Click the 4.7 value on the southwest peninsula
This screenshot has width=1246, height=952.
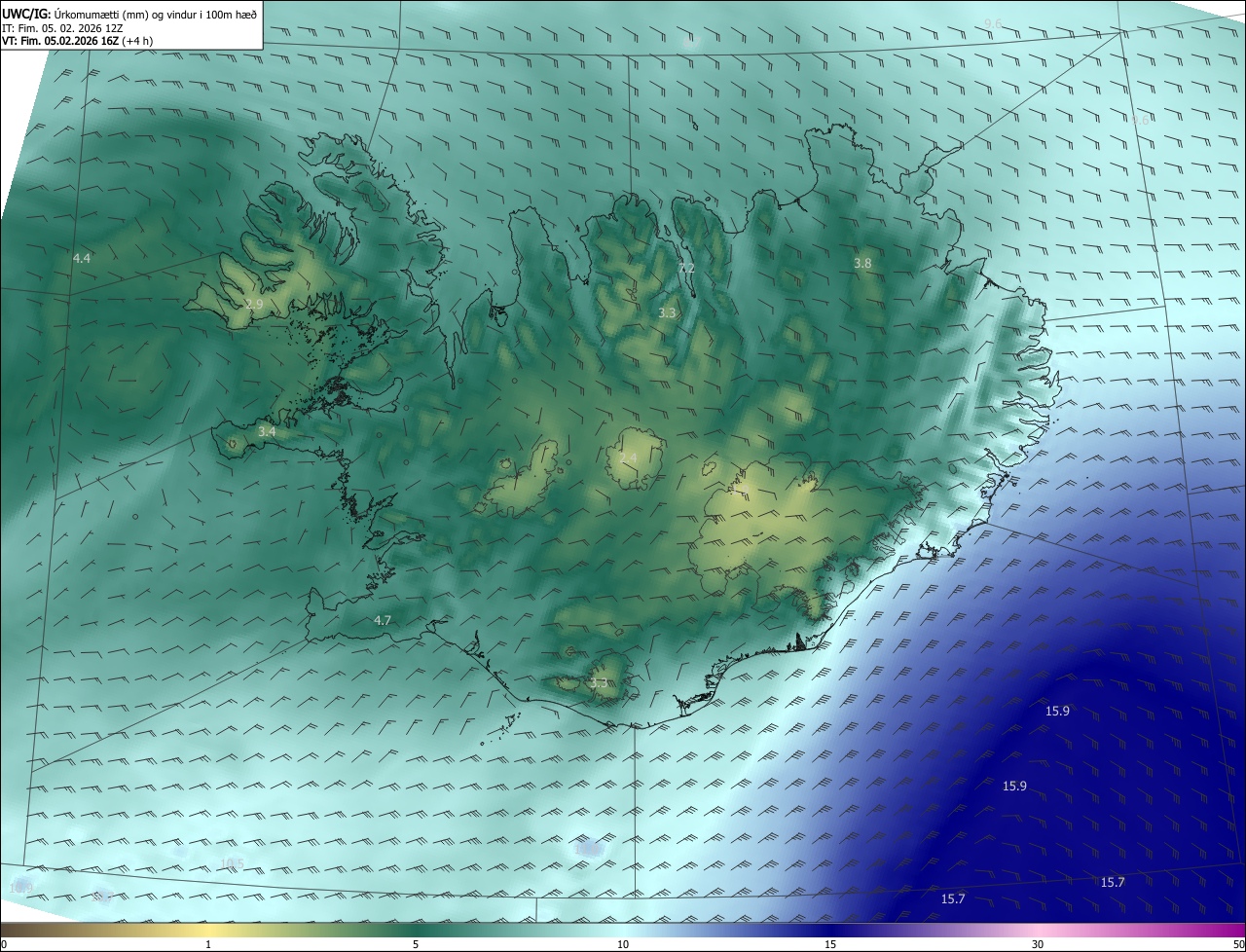383,620
